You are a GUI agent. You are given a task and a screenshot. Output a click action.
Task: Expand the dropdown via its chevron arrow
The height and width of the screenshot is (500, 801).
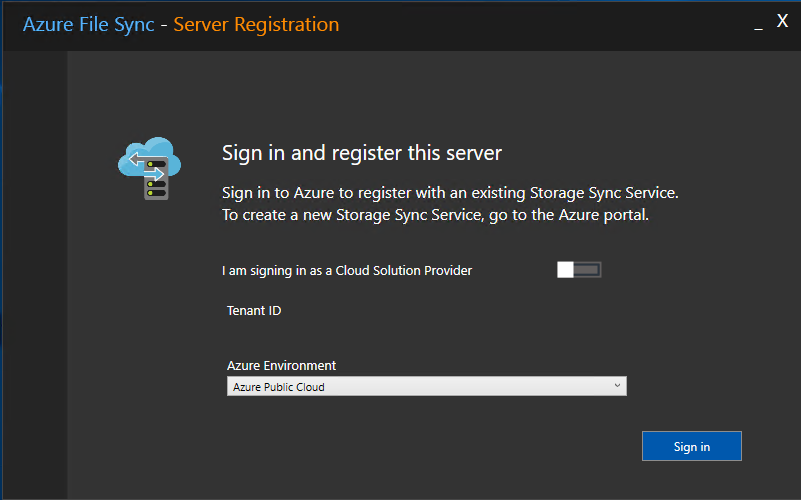point(617,386)
